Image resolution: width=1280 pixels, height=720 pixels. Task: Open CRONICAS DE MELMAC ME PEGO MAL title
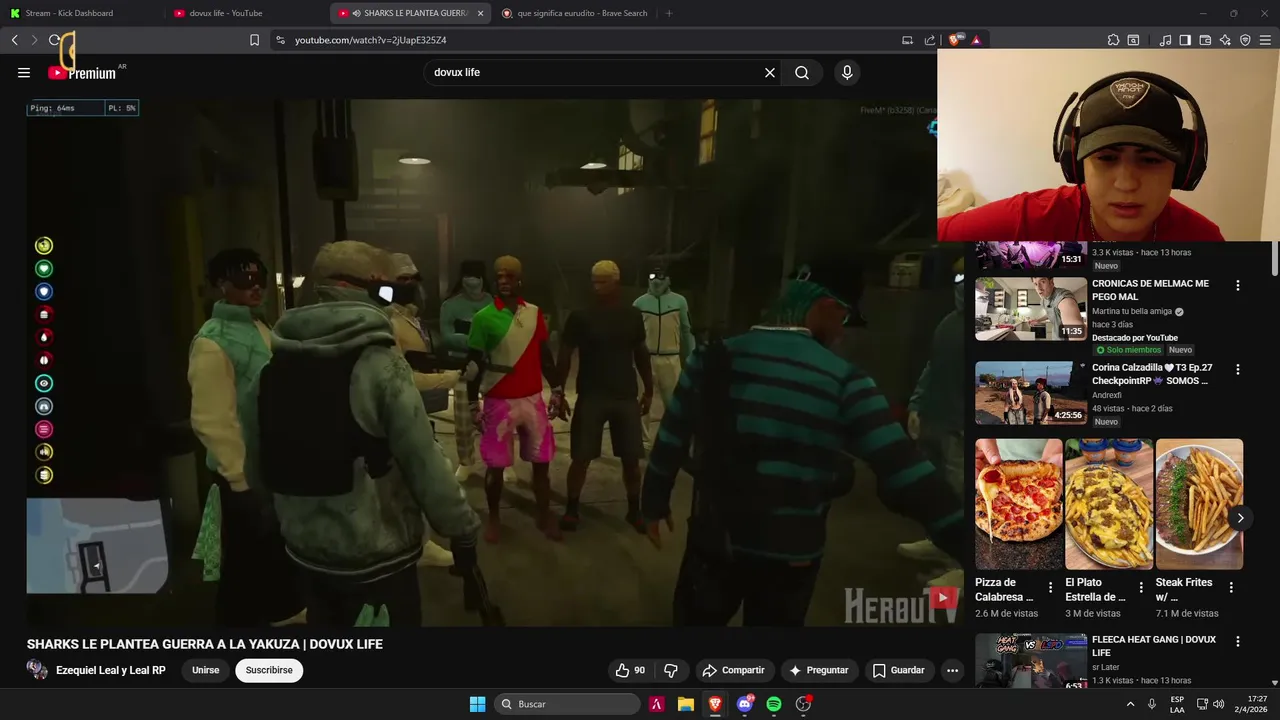[1150, 290]
